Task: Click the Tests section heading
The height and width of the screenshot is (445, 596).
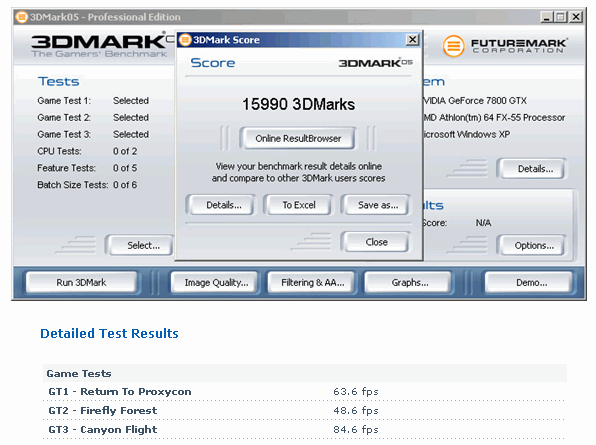Action: coord(59,81)
